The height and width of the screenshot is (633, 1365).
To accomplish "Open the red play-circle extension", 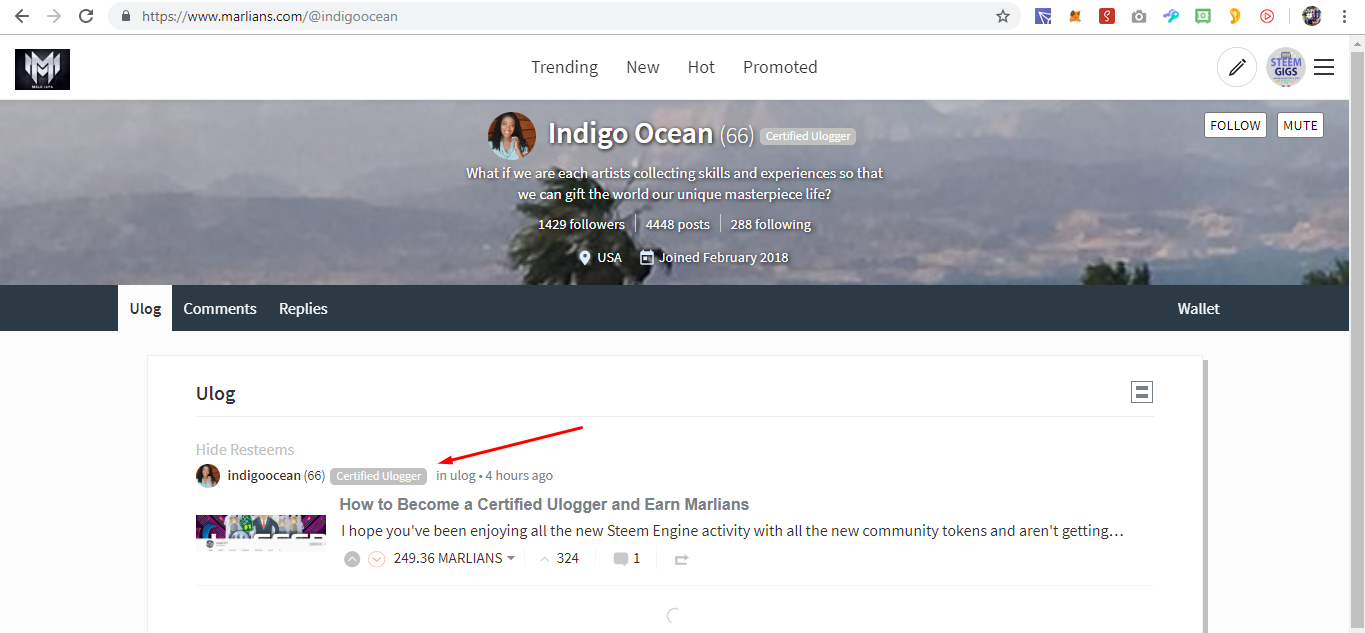I will 1267,16.
